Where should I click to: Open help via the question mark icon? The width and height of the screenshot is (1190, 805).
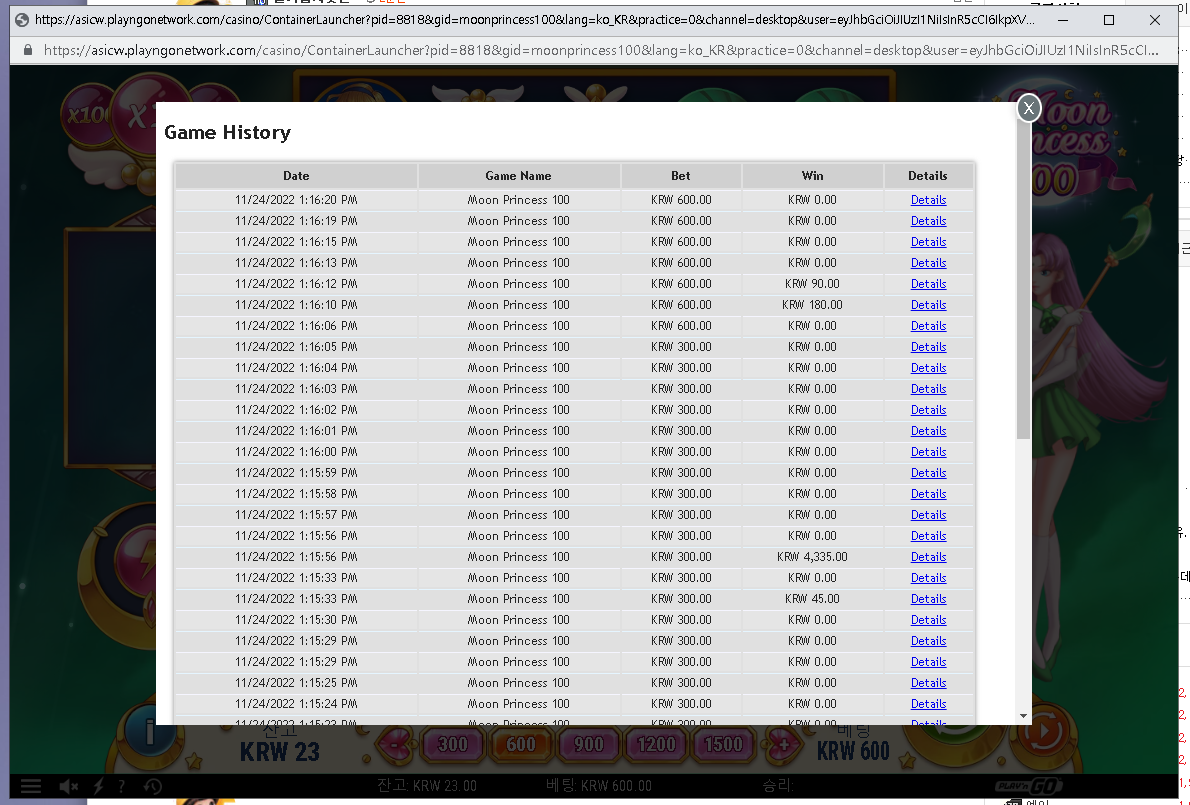click(x=121, y=786)
